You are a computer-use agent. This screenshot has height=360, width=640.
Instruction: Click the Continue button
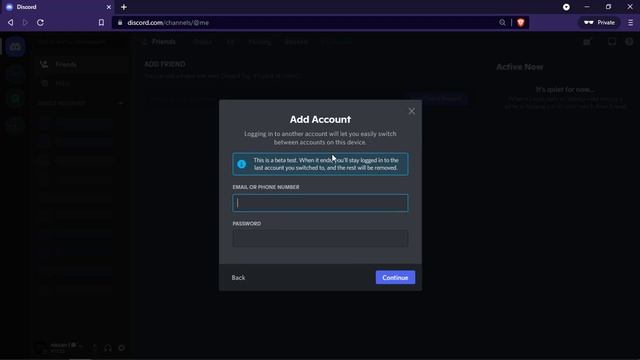click(x=395, y=278)
